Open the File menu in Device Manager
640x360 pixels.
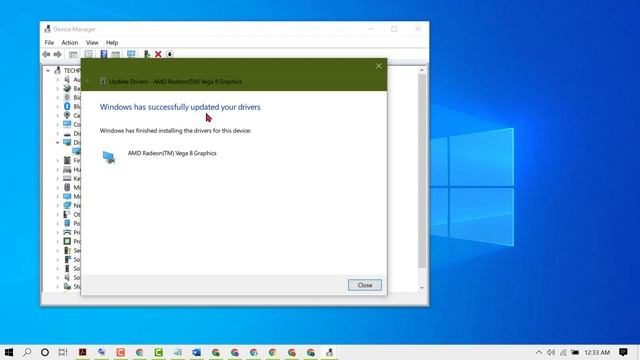click(49, 42)
